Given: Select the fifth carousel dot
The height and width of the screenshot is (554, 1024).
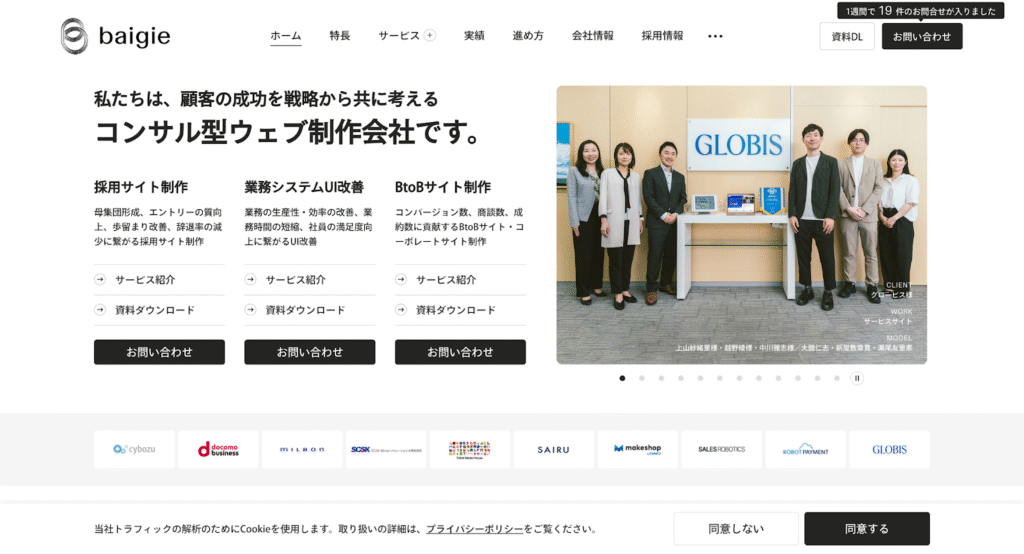Looking at the screenshot, I should (x=700, y=378).
